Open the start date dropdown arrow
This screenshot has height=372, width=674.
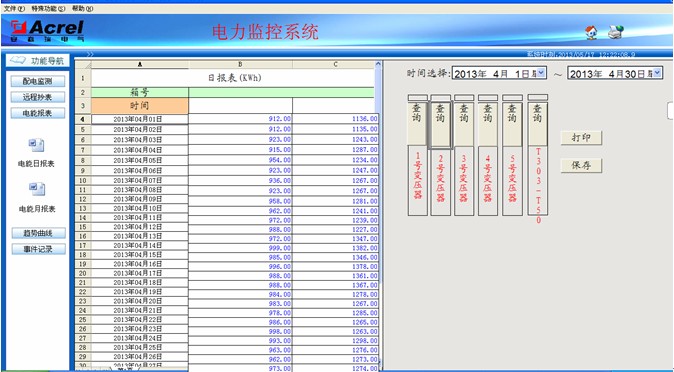[541, 73]
